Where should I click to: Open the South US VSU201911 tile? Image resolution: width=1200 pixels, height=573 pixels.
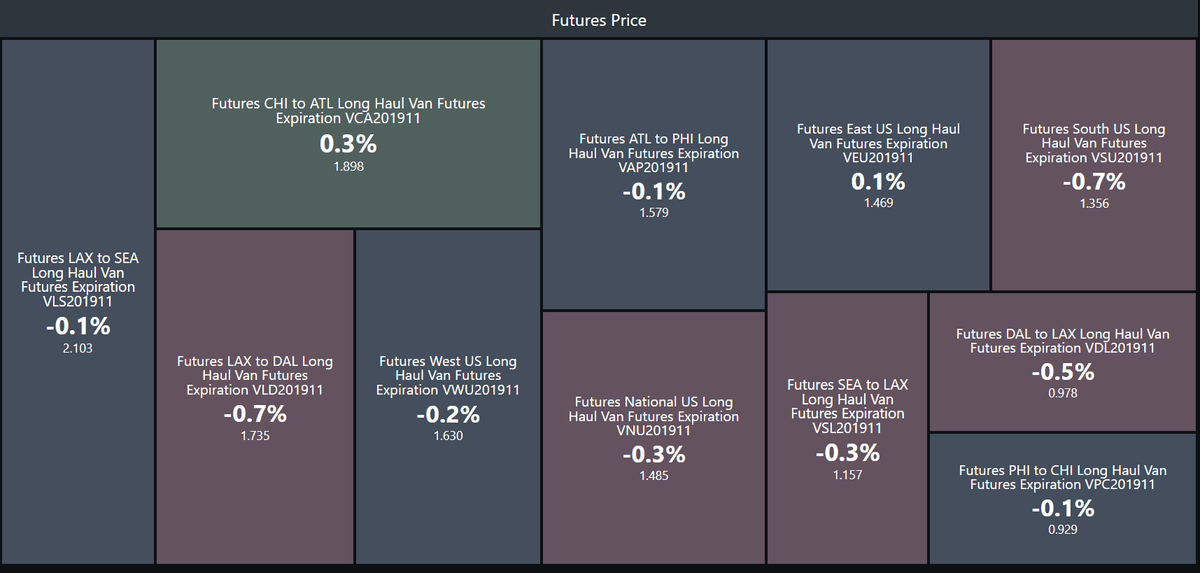(x=1094, y=166)
